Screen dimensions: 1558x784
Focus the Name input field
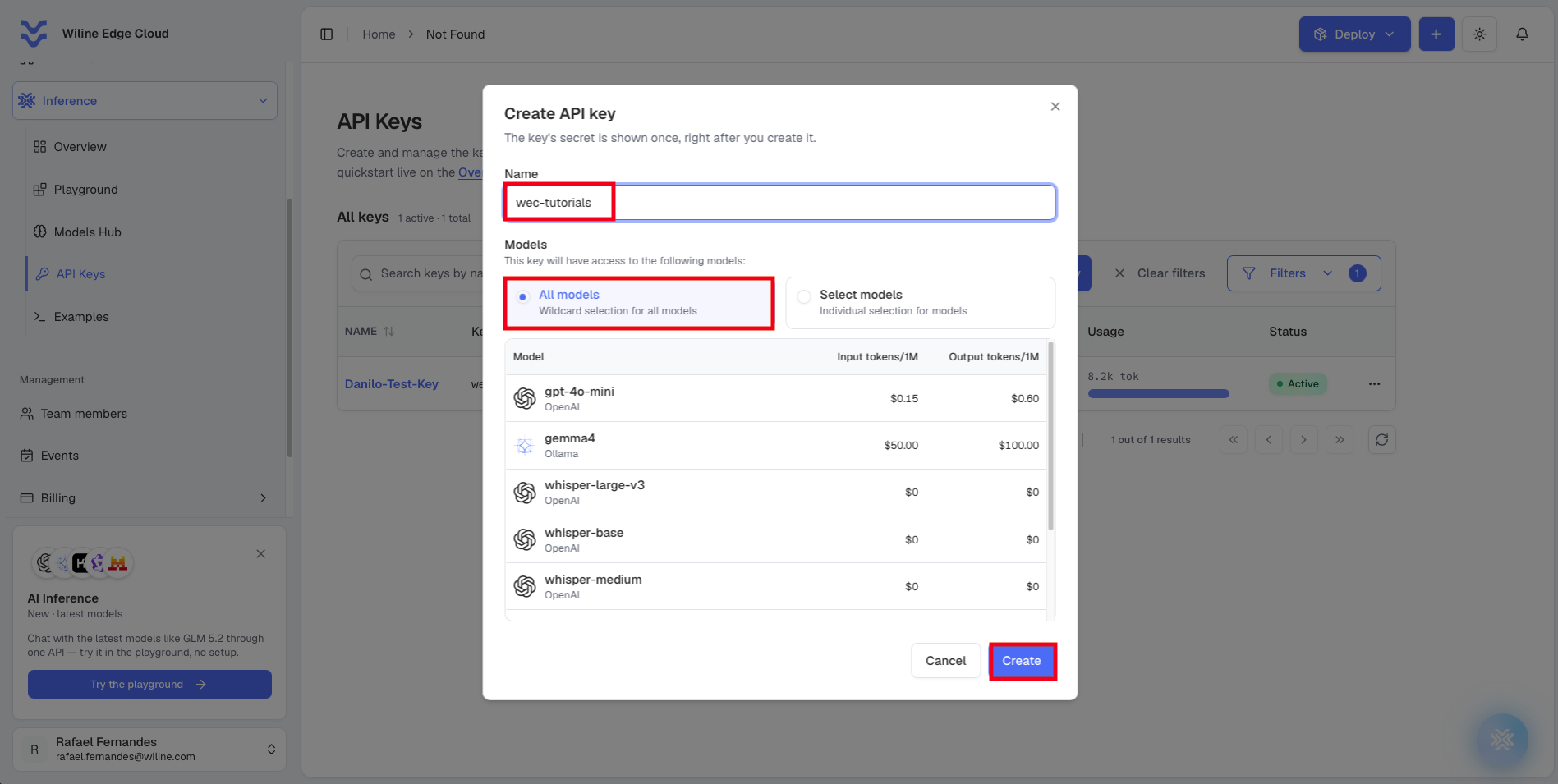[x=780, y=203]
